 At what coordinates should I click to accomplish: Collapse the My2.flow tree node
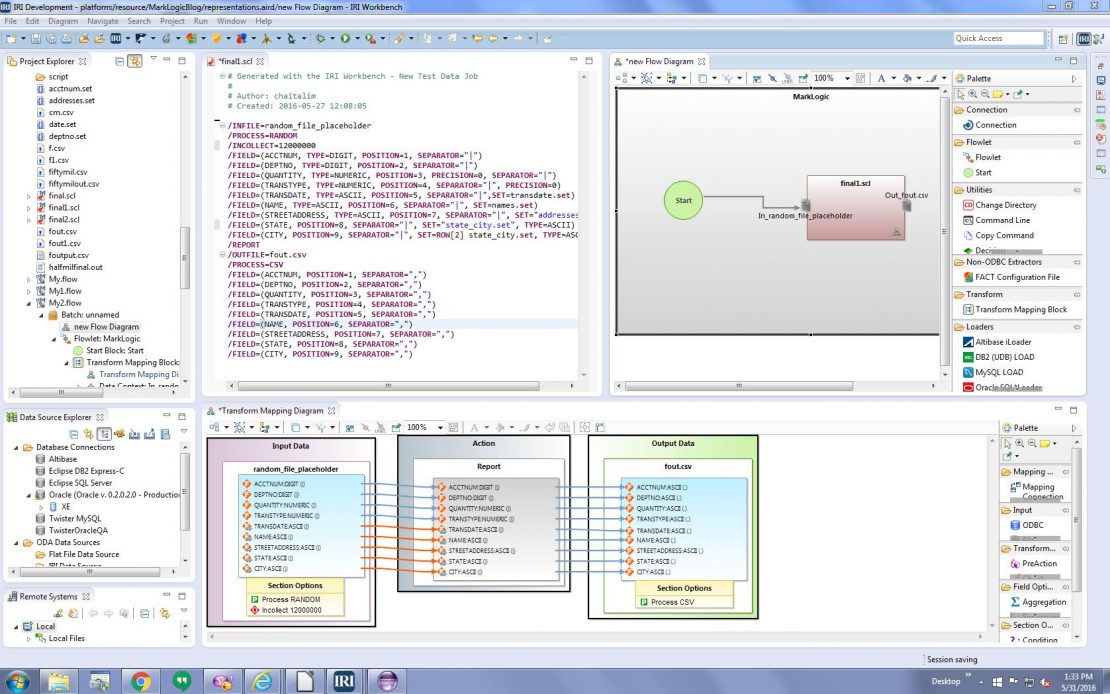(x=29, y=303)
